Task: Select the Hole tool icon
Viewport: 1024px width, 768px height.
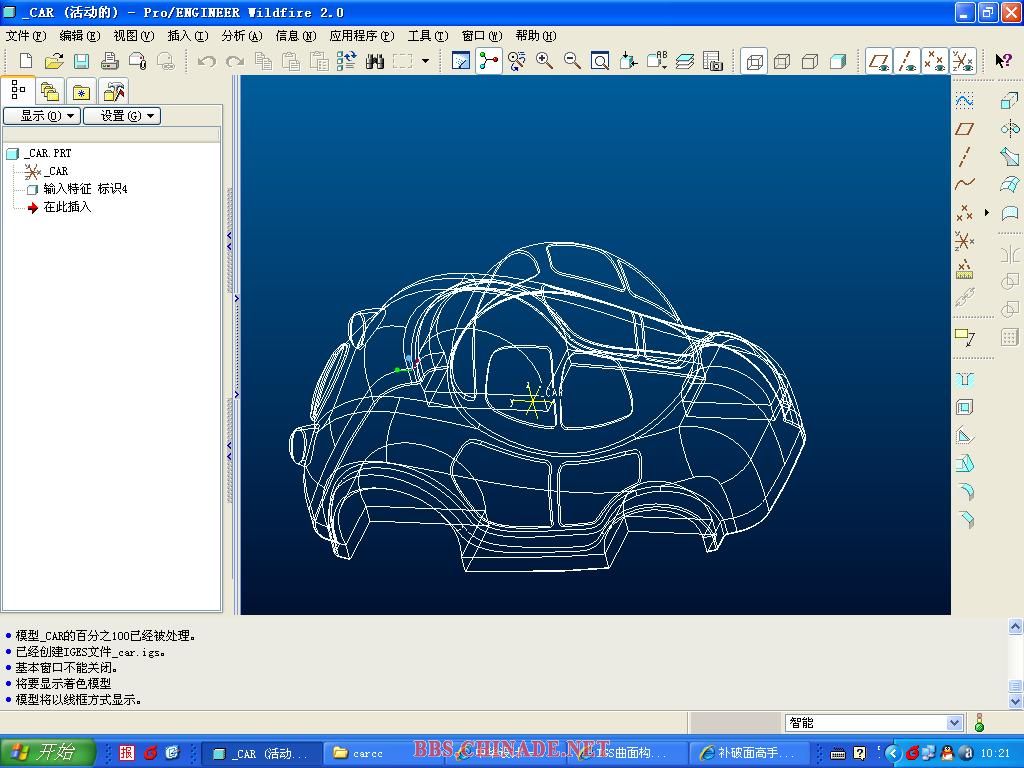Action: (964, 380)
